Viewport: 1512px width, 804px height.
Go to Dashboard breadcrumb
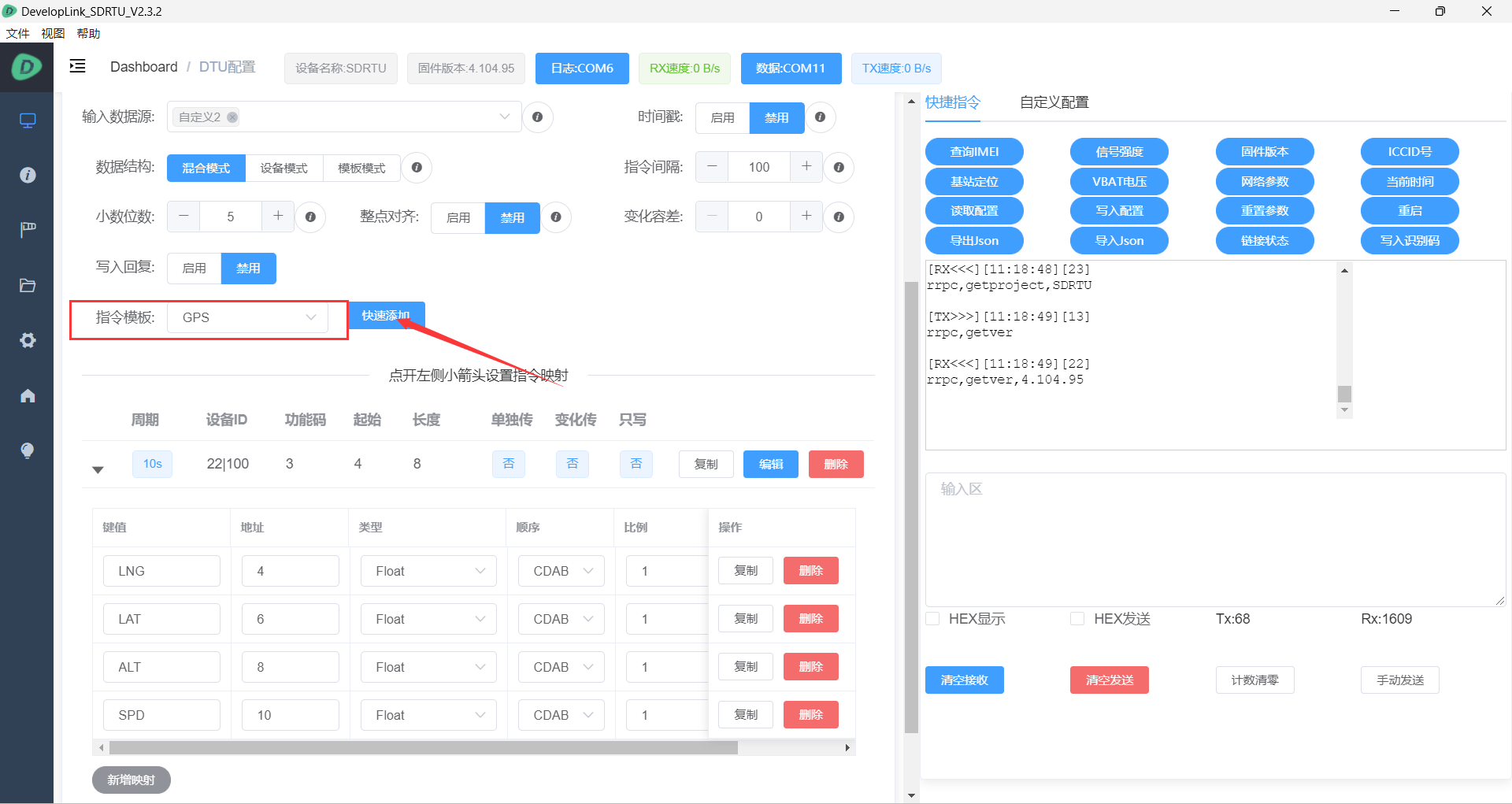[x=144, y=67]
